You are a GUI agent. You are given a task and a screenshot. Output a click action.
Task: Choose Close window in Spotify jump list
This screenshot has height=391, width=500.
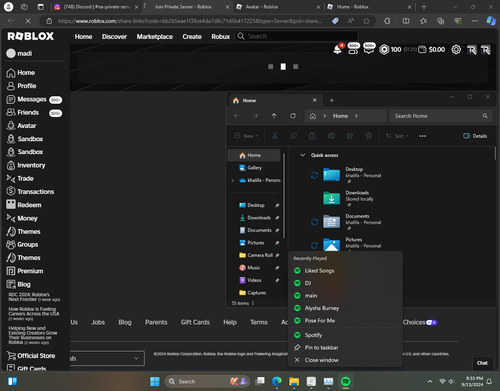click(345, 360)
